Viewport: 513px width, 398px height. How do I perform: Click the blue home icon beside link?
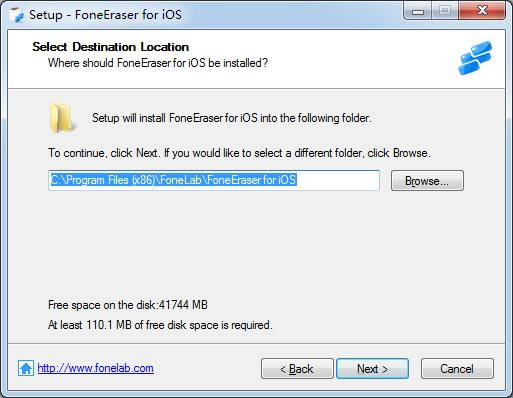pos(26,368)
